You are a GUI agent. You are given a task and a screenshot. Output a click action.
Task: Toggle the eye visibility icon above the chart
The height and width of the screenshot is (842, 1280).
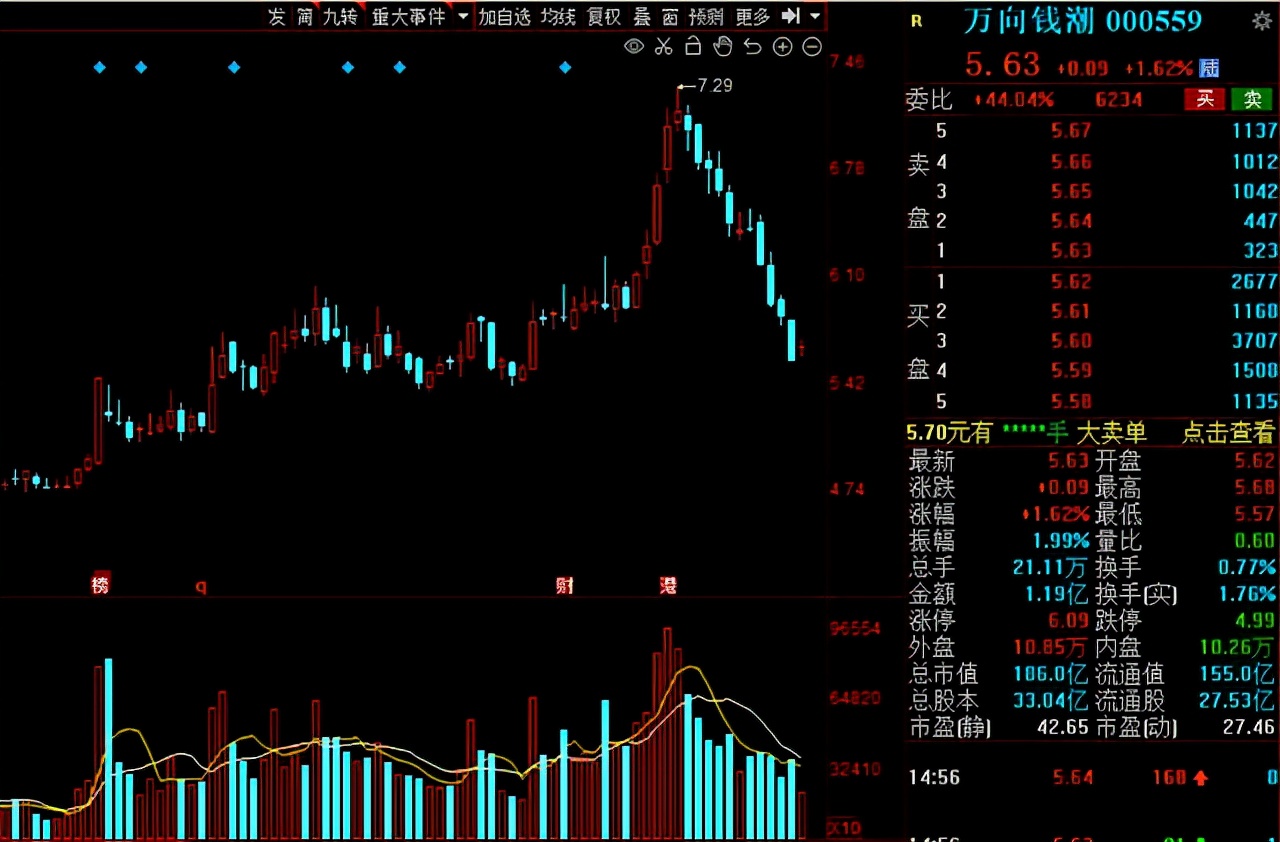(634, 46)
